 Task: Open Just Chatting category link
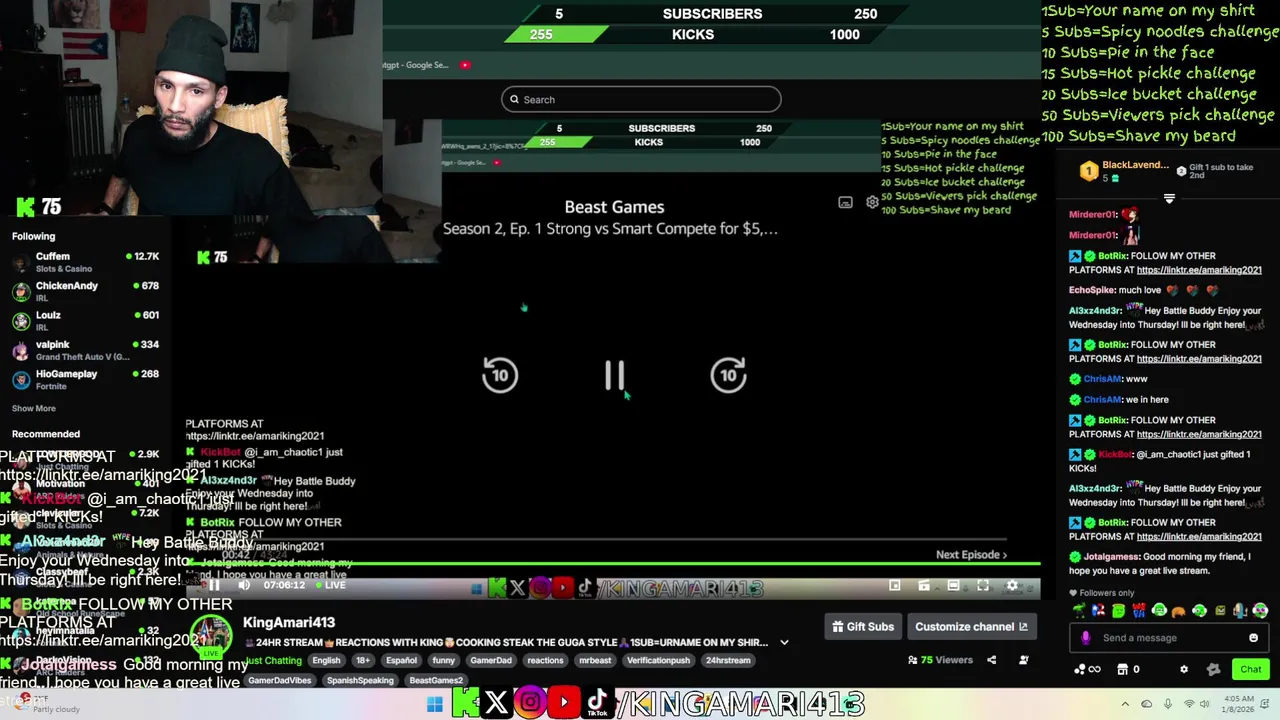273,660
